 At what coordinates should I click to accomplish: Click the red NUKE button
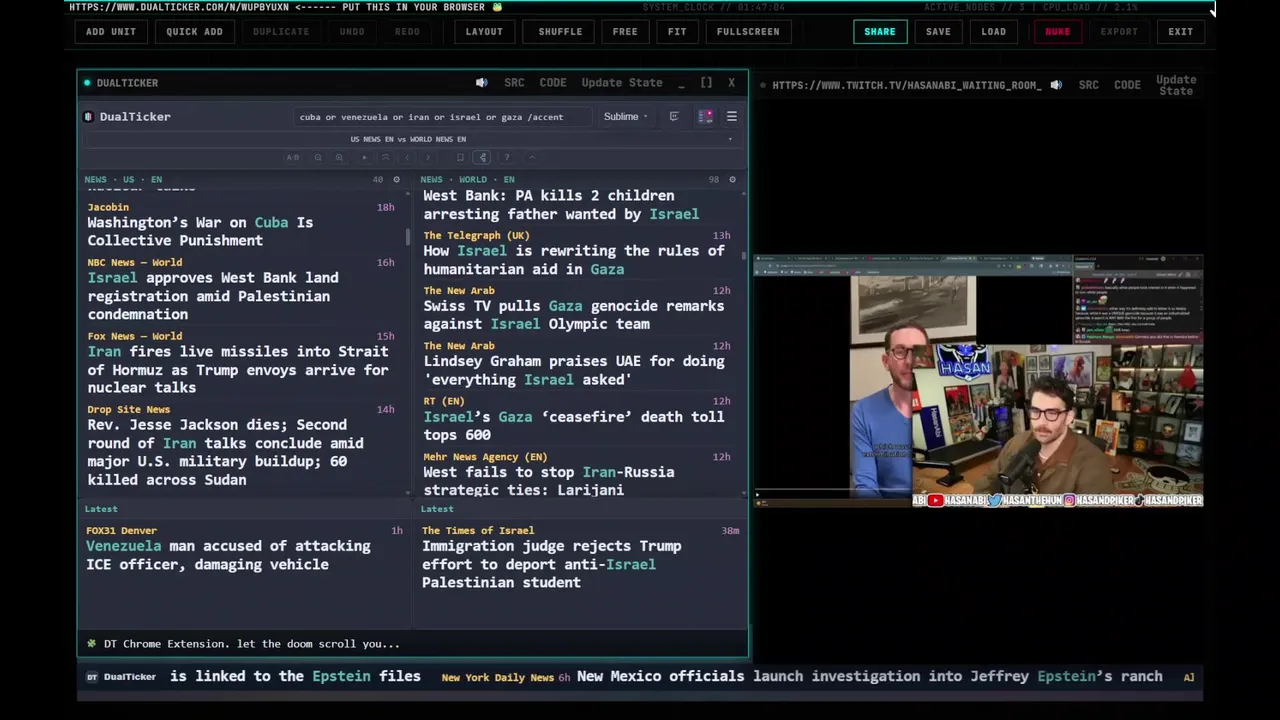coord(1058,32)
